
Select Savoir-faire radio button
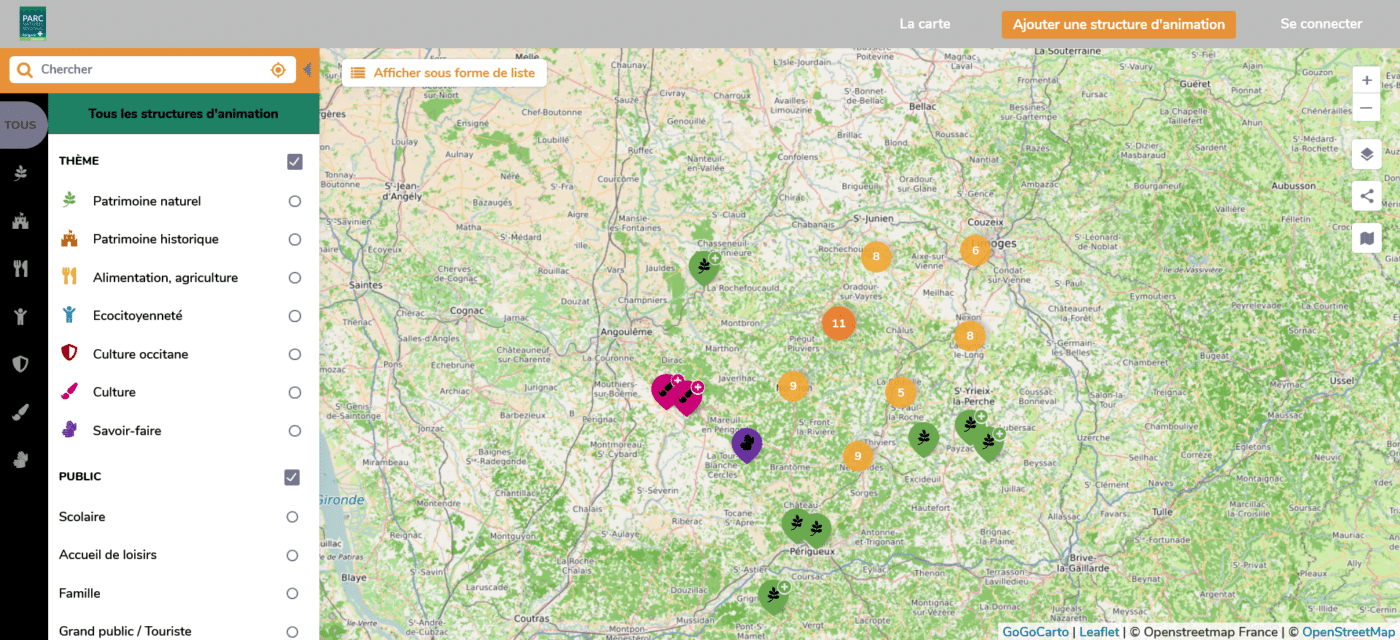tap(295, 431)
